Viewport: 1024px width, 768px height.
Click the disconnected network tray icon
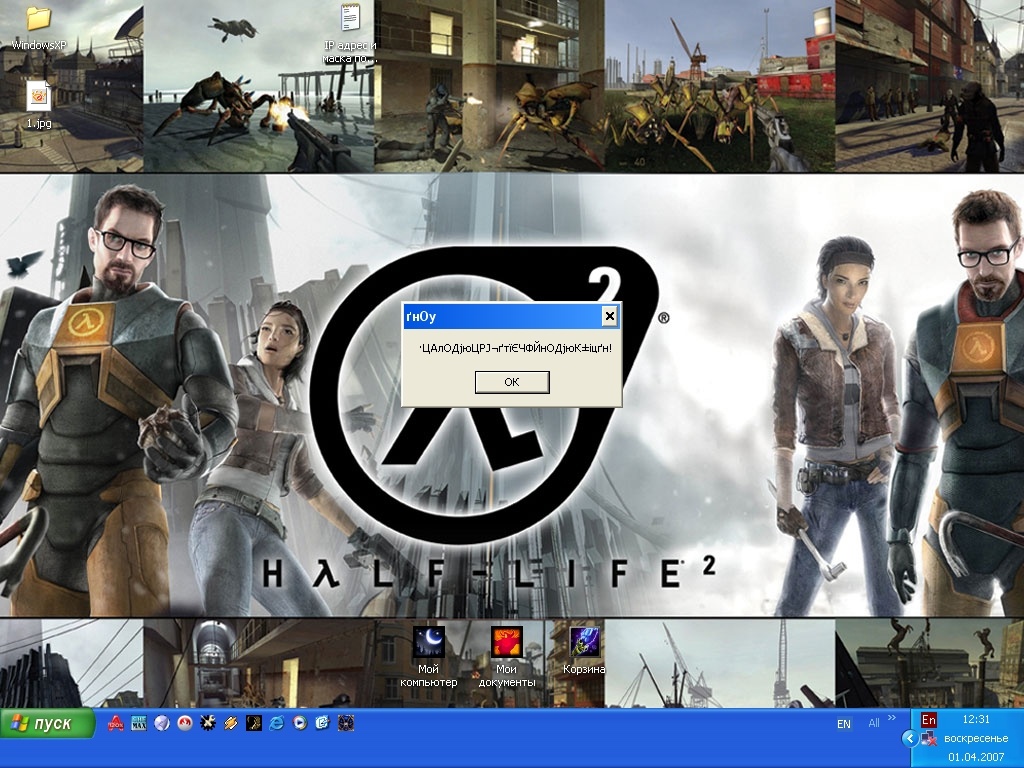929,739
